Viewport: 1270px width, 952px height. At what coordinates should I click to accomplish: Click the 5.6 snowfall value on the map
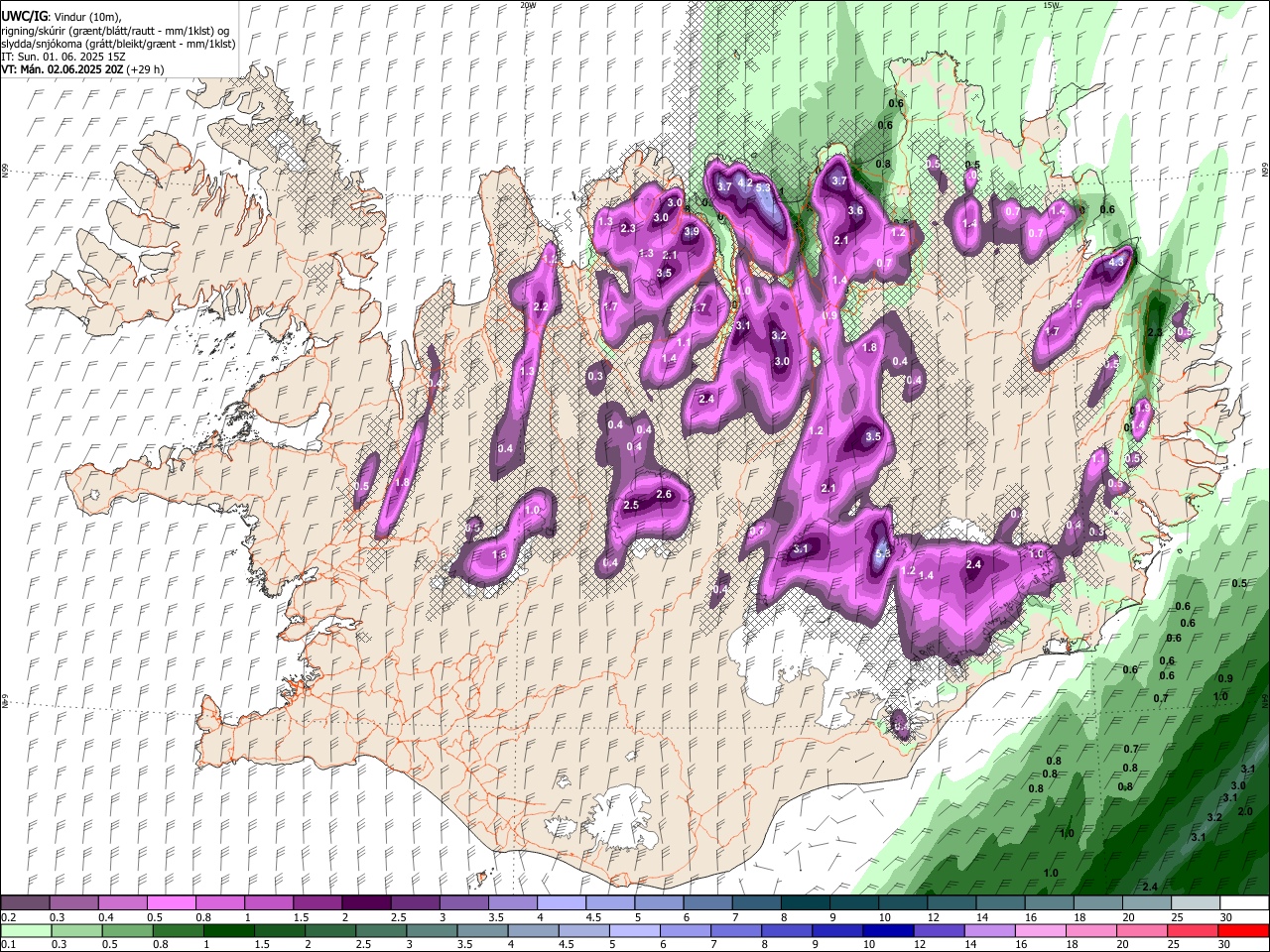click(883, 552)
